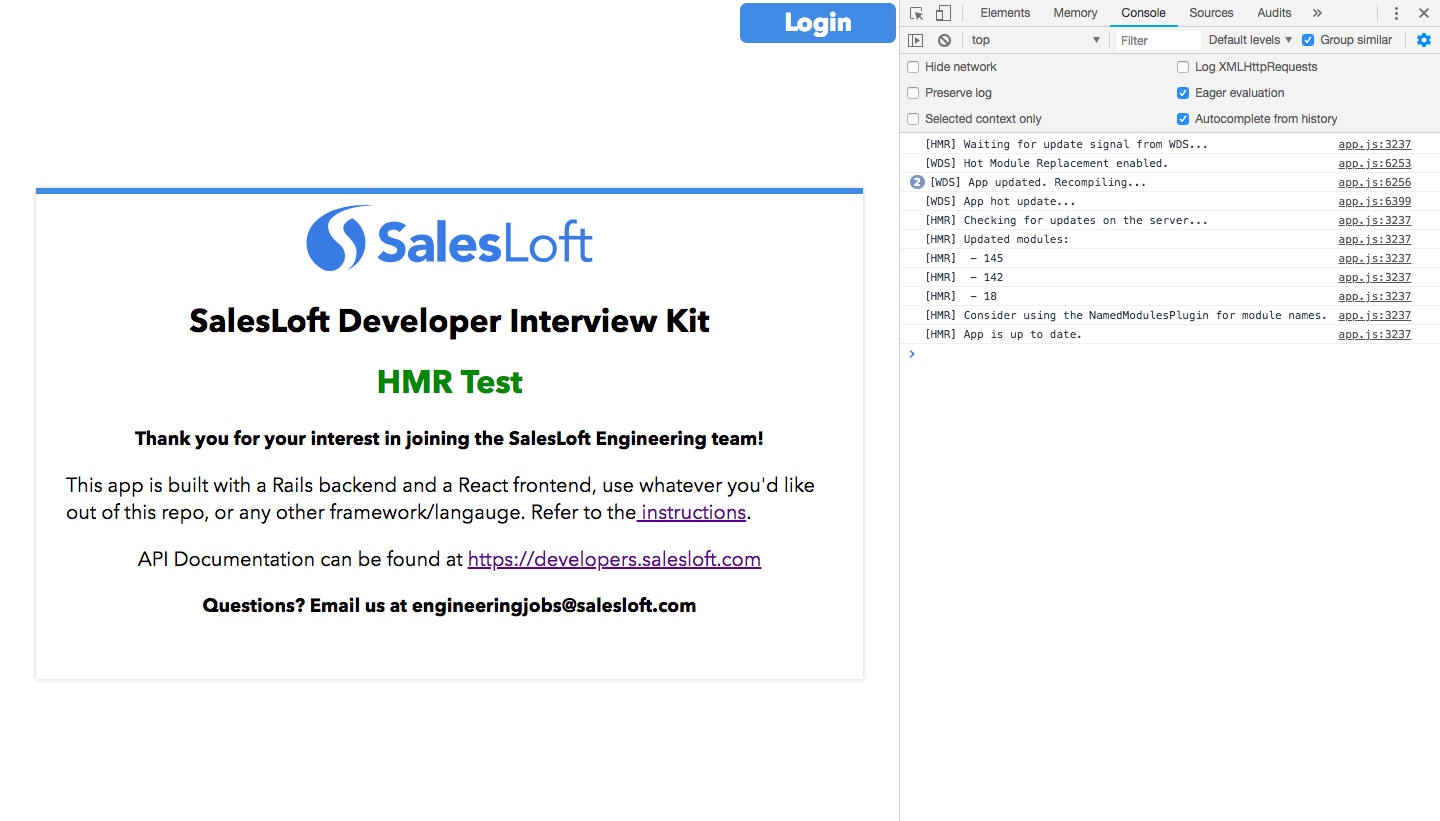Switch to the Elements tab
Screen dimensions: 1440x821
click(1005, 13)
